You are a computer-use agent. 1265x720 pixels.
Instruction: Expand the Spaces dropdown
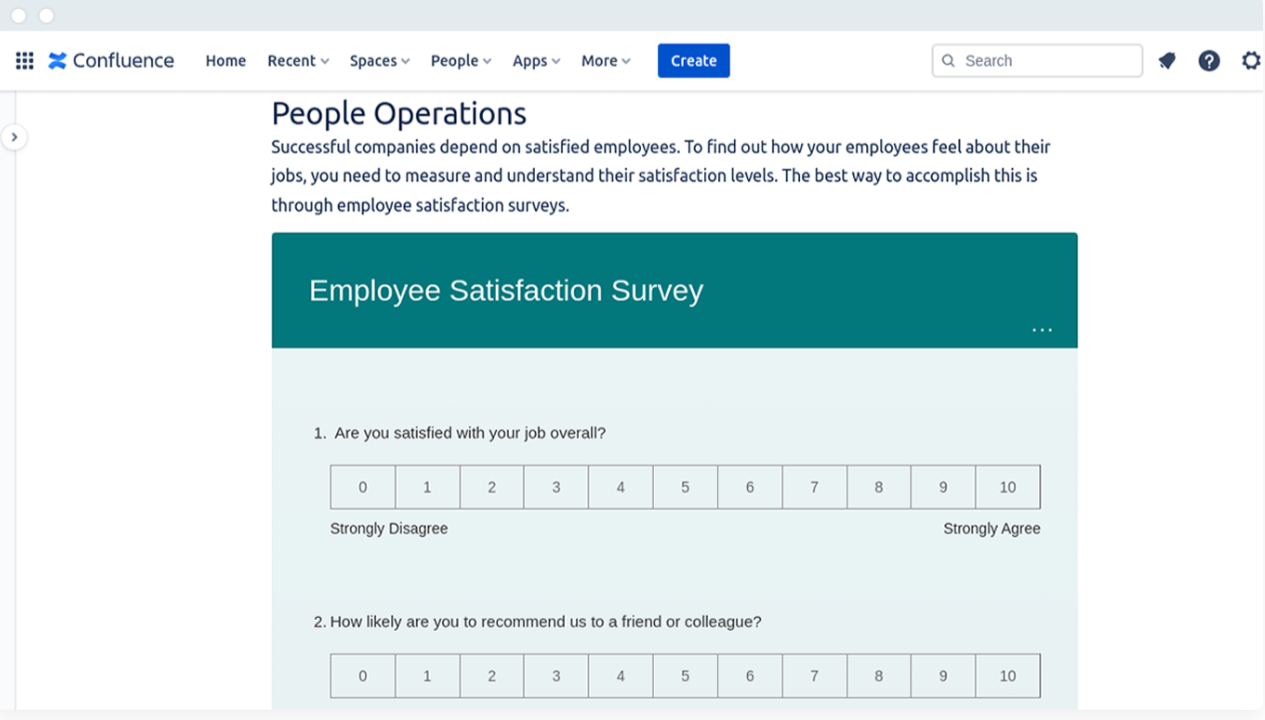point(374,60)
